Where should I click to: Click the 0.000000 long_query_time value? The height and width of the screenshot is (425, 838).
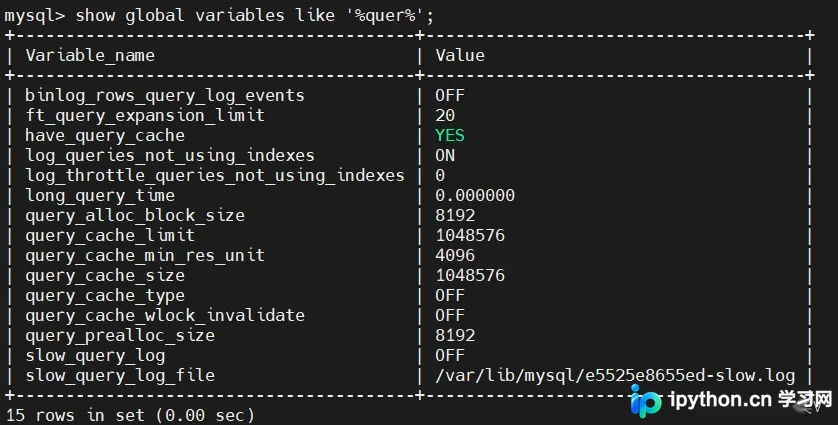(x=475, y=196)
